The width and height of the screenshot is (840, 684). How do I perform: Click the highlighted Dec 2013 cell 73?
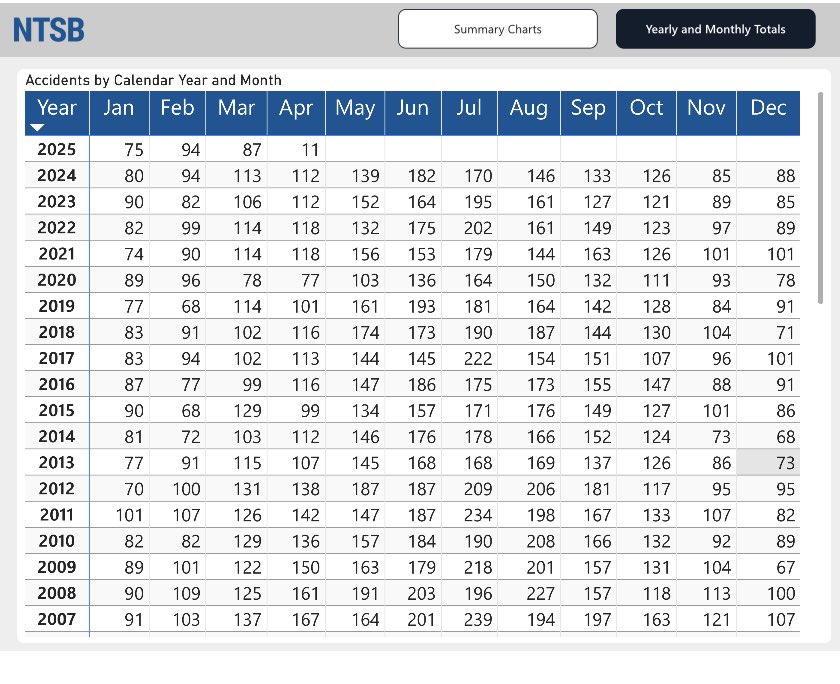tap(768, 462)
